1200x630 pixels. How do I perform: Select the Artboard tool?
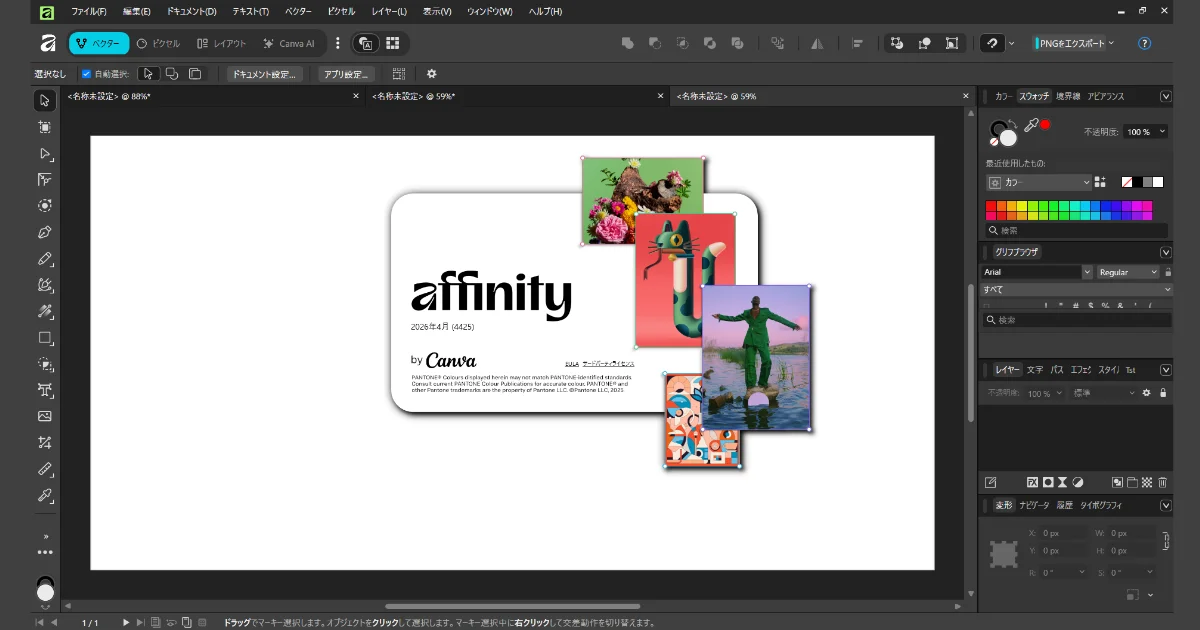[45, 127]
